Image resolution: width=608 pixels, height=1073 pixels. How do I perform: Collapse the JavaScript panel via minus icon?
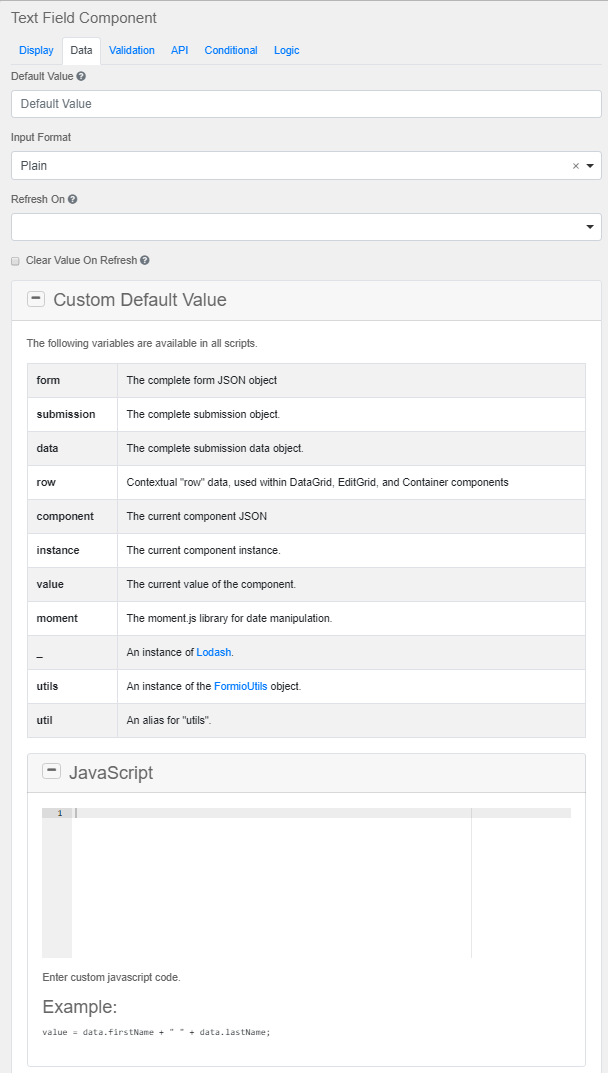pos(51,771)
